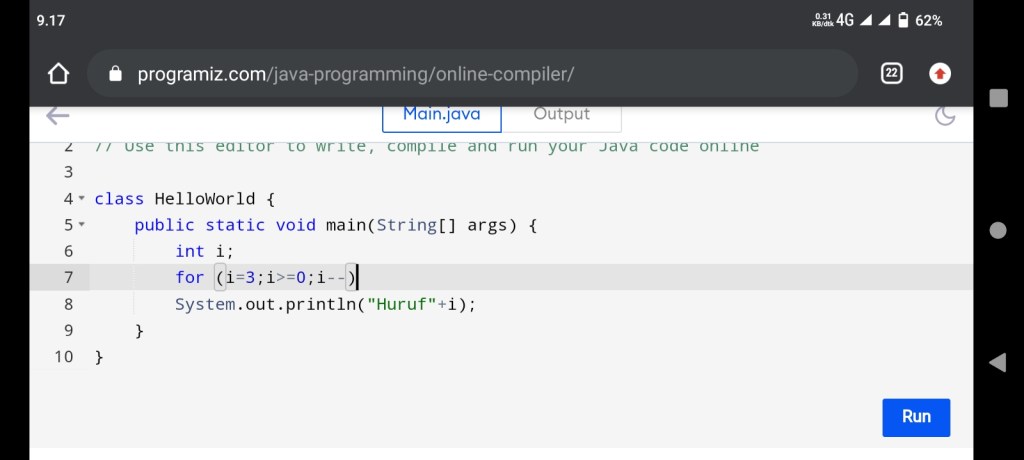Collapse the HelloWorld class fold arrow

(x=82, y=199)
